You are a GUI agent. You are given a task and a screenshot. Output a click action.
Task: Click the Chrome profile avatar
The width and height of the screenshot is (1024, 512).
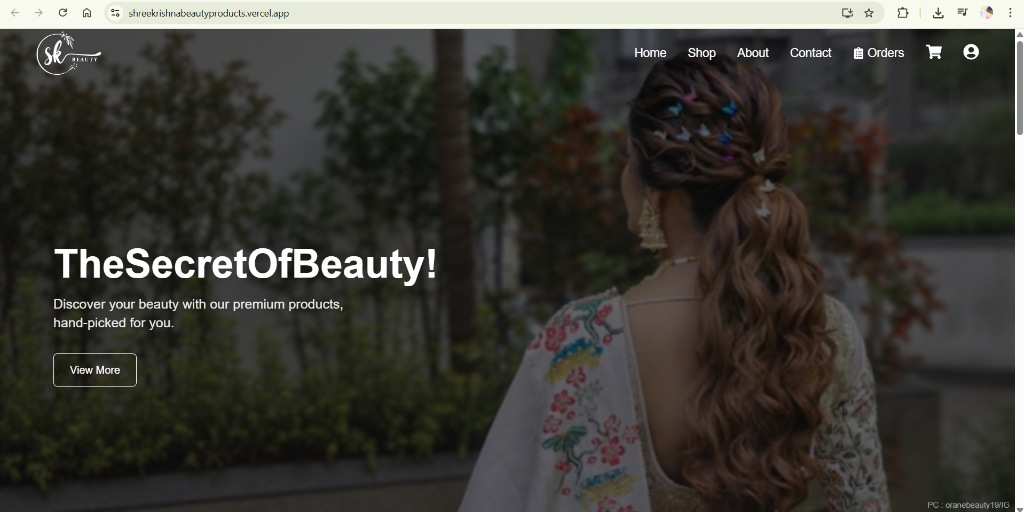point(987,13)
